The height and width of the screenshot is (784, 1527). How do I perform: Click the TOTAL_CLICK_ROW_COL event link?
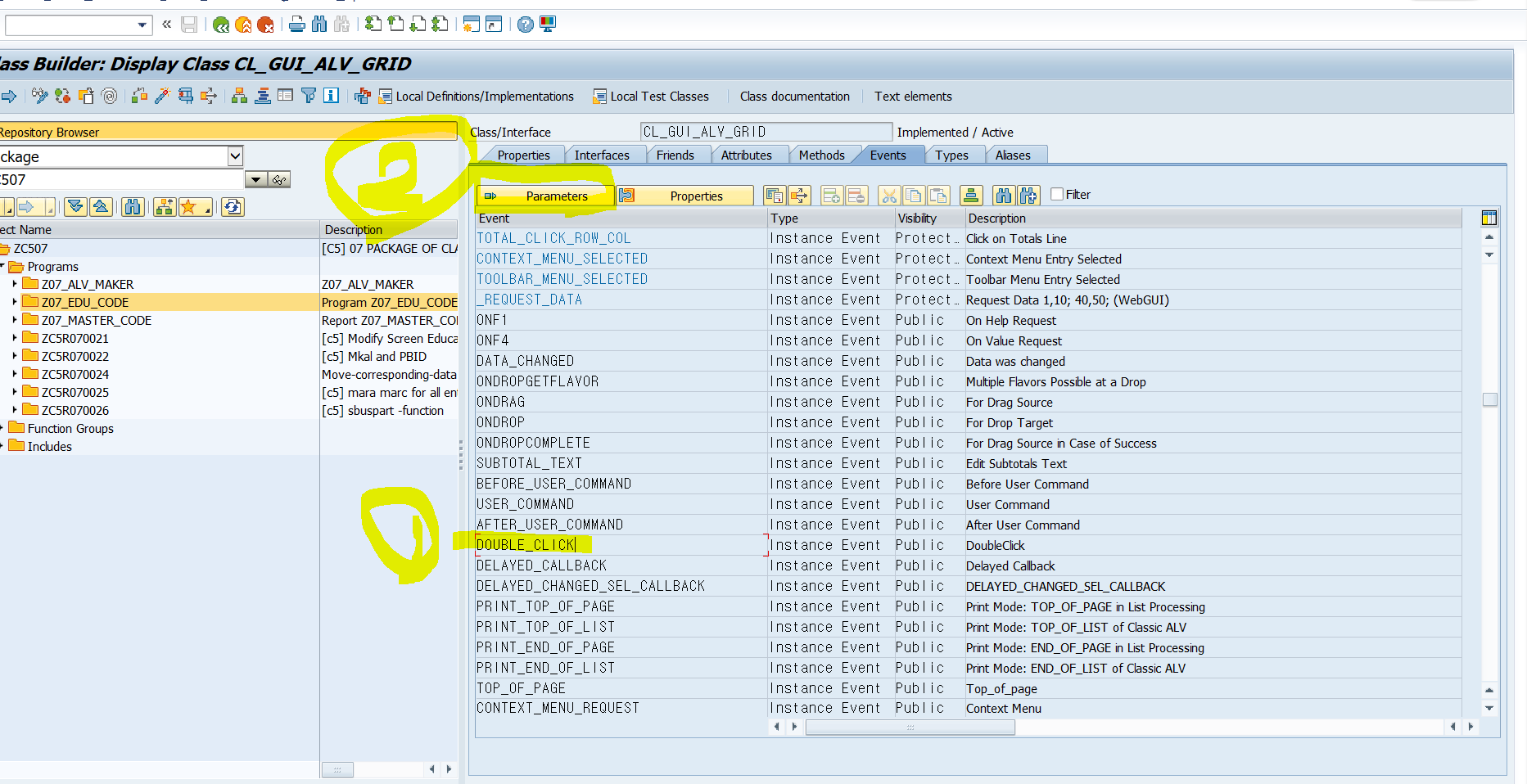[x=553, y=238]
